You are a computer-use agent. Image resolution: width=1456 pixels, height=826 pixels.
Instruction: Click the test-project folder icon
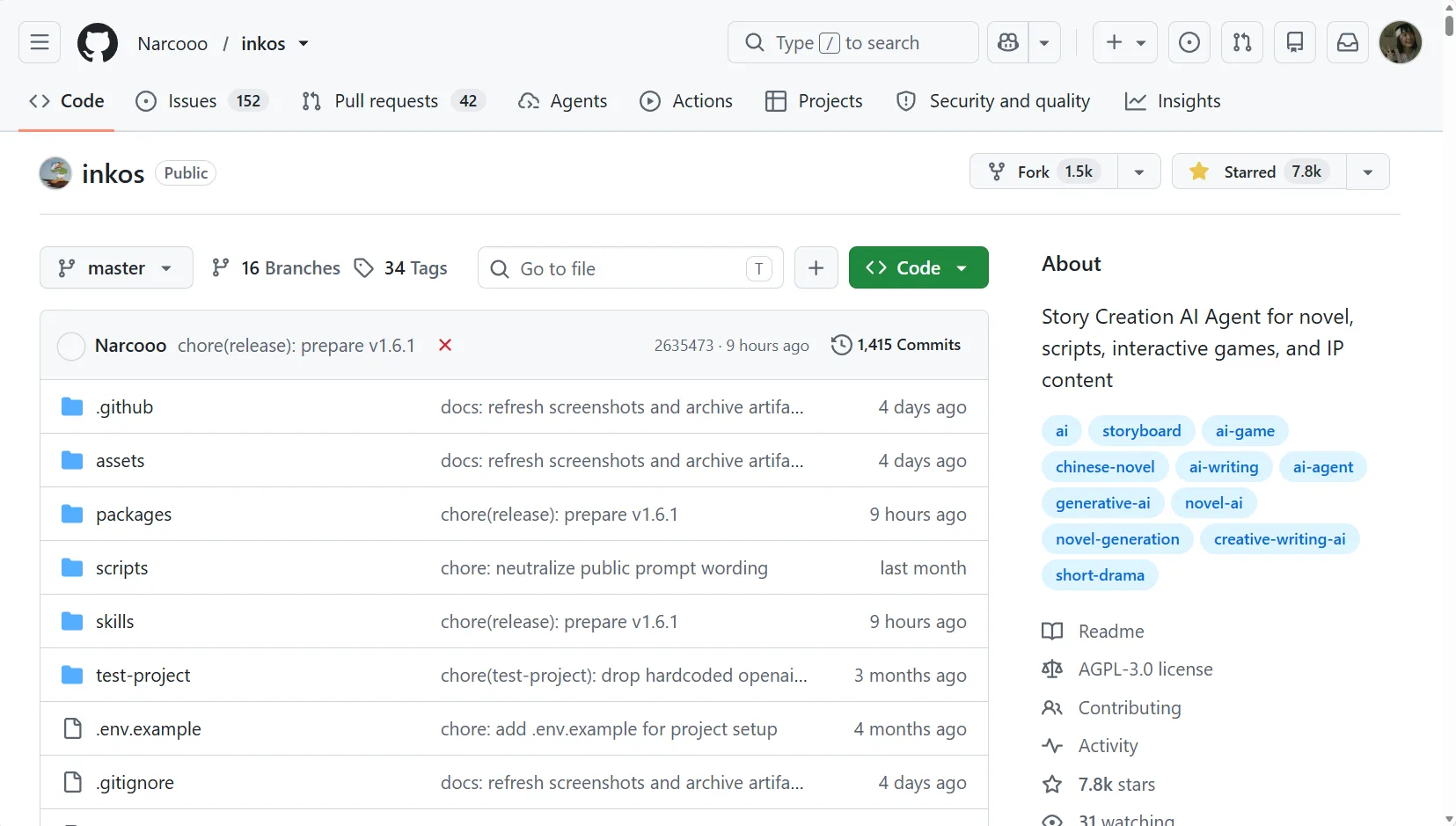(x=72, y=675)
